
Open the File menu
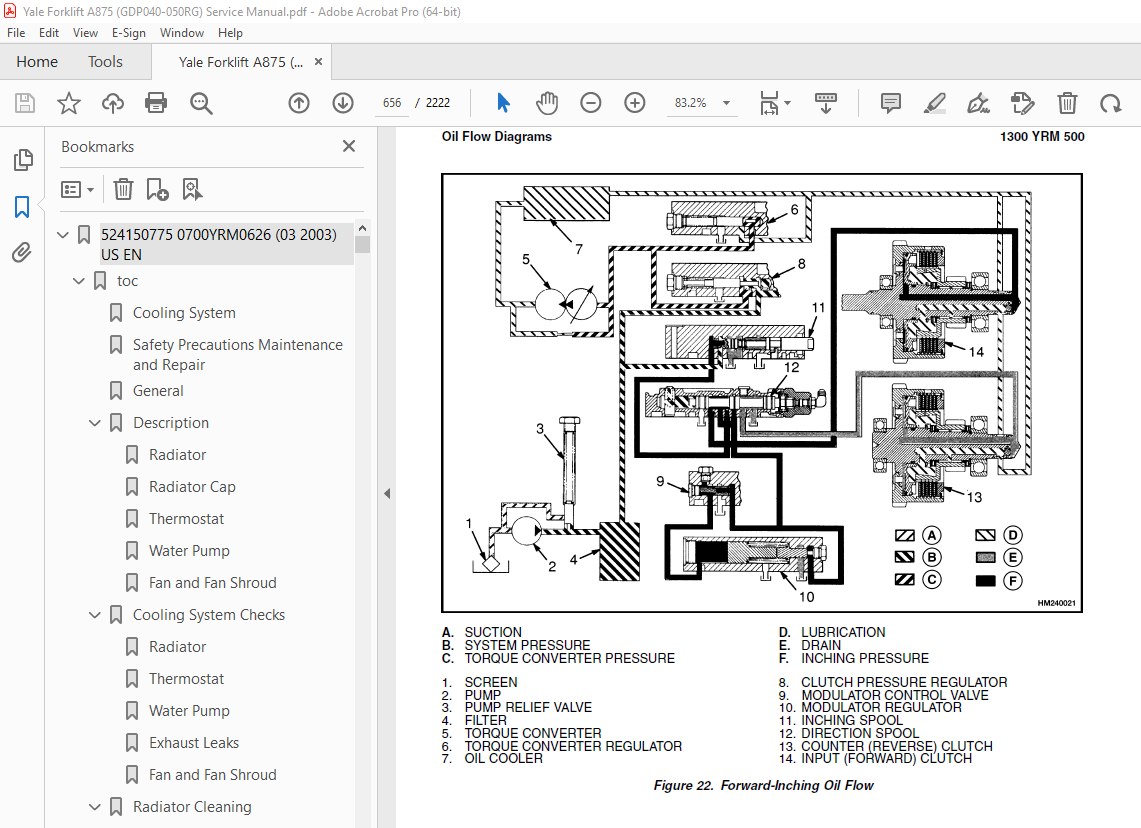(16, 33)
